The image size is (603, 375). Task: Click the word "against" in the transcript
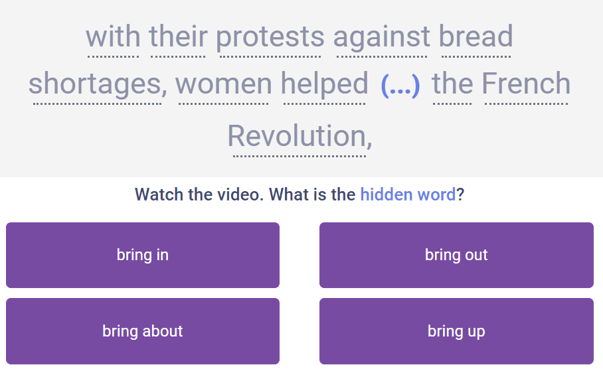click(381, 37)
